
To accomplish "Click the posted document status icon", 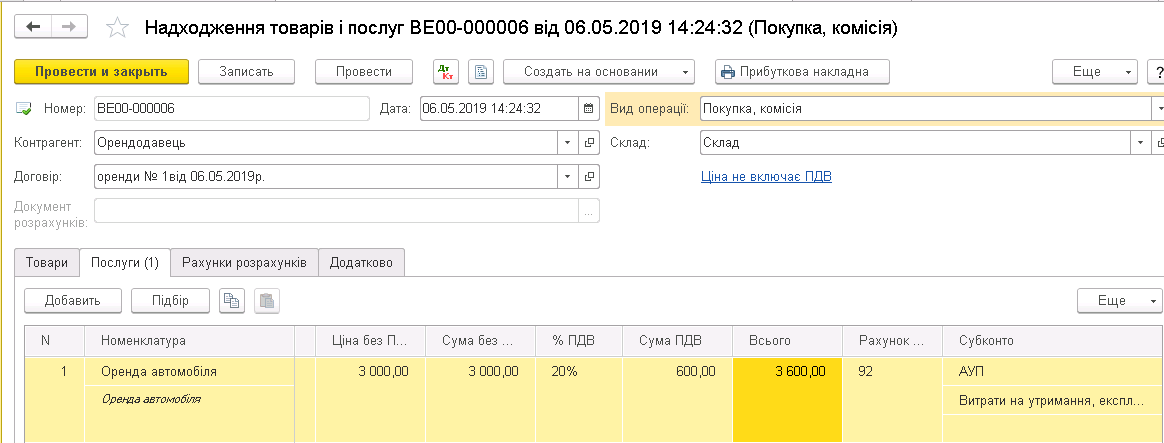I will click(24, 109).
